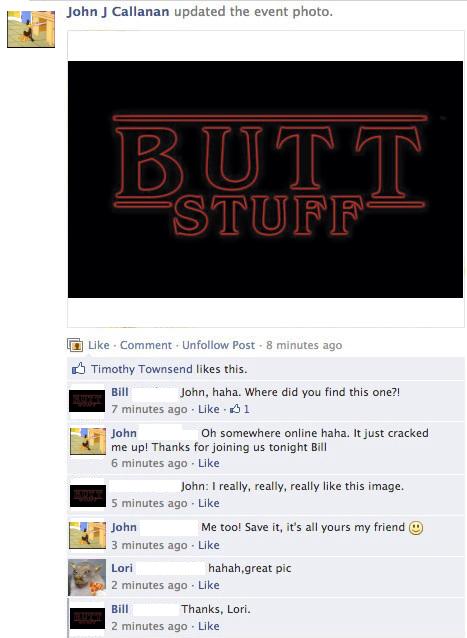Click thumbs-up count on Bill's first comment

[x=240, y=409]
